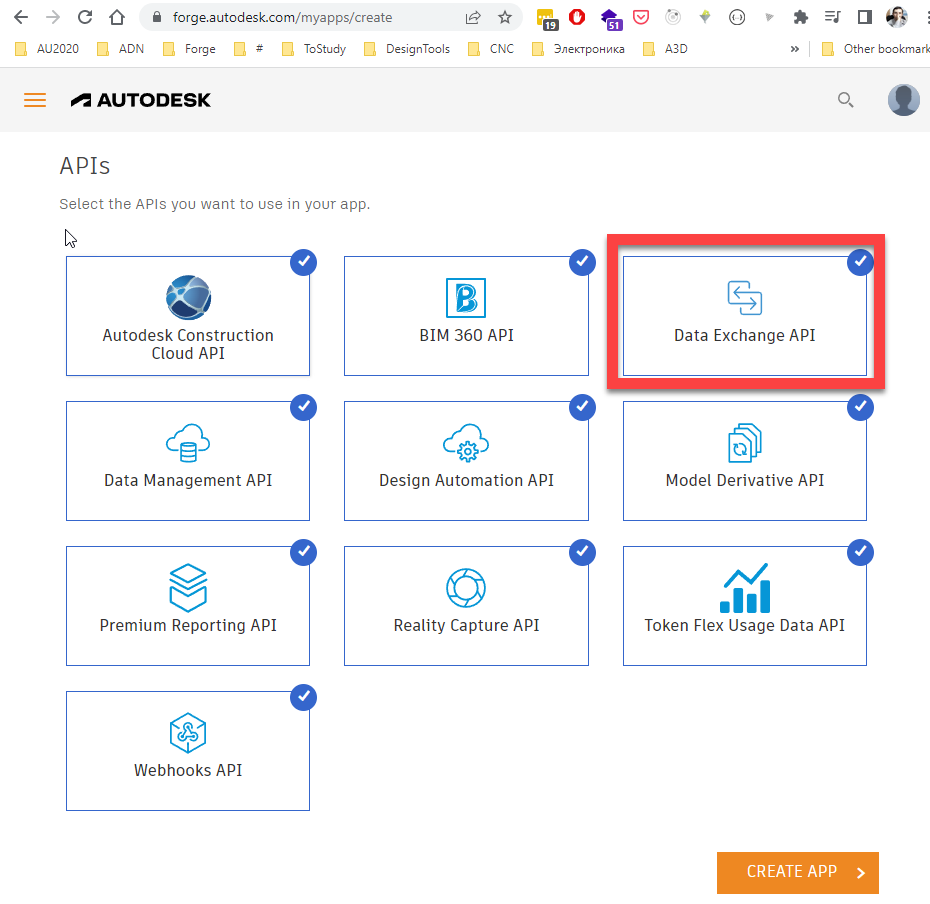
Task: Click the Pocket extension icon
Action: (x=641, y=17)
